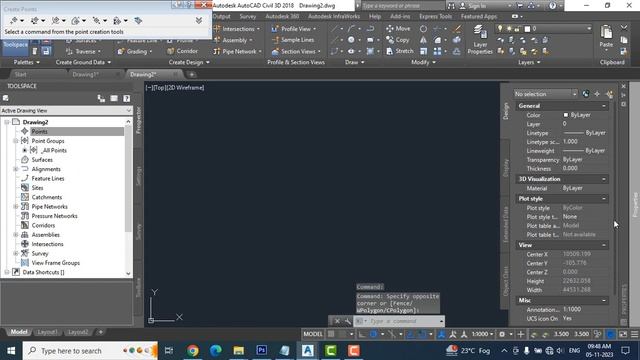The image size is (640, 360).
Task: Expand the Pipe Networks tree node
Action: 16,207
